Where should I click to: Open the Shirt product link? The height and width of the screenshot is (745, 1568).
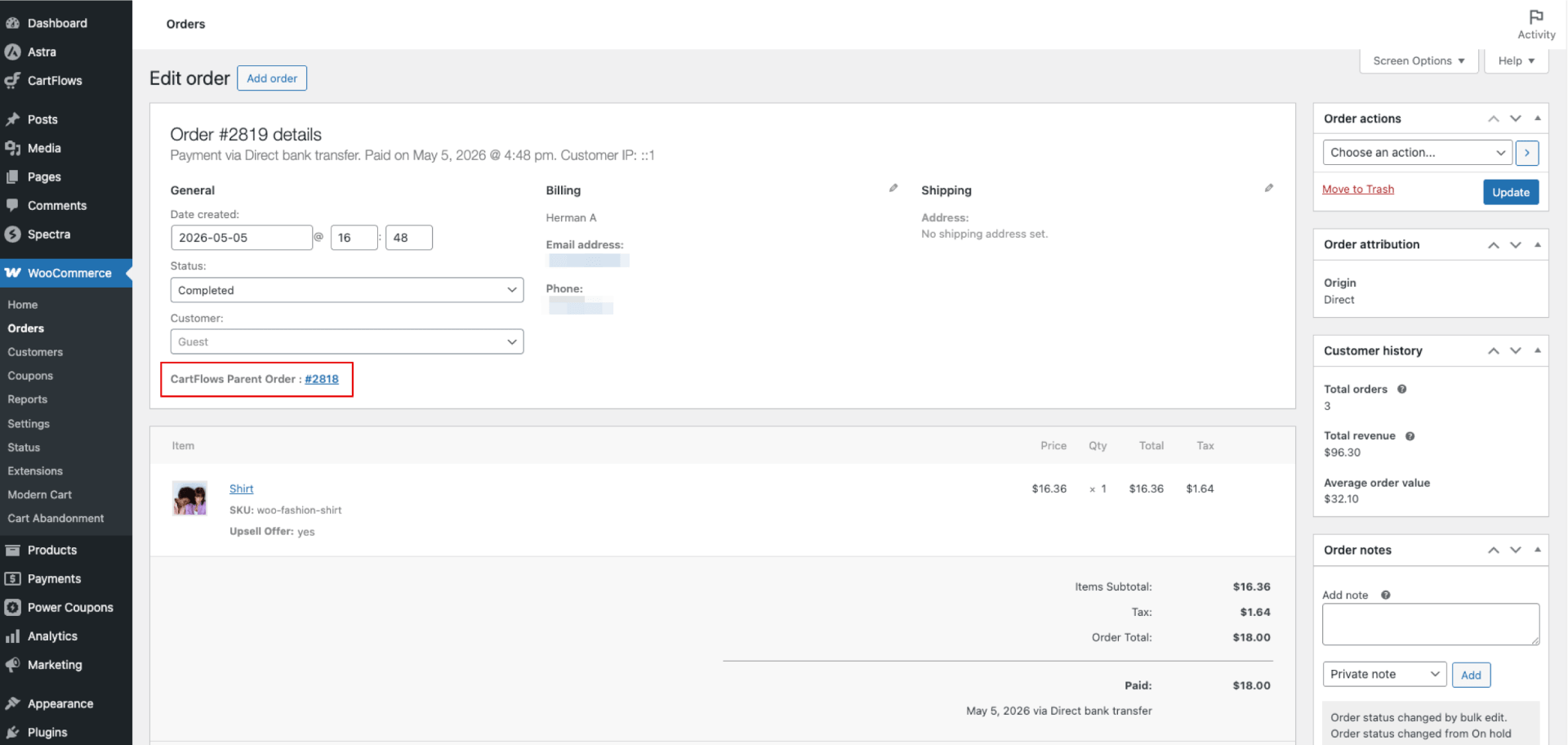click(x=242, y=488)
